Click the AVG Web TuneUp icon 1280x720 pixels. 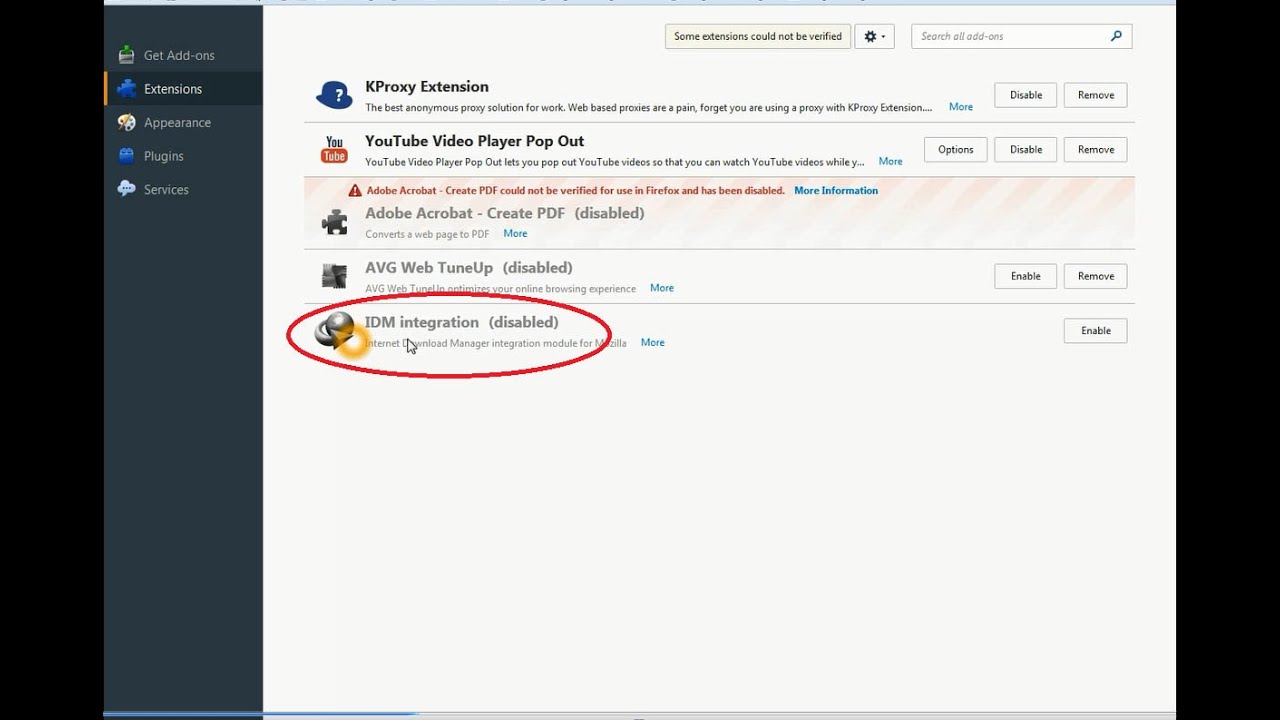pyautogui.click(x=334, y=276)
